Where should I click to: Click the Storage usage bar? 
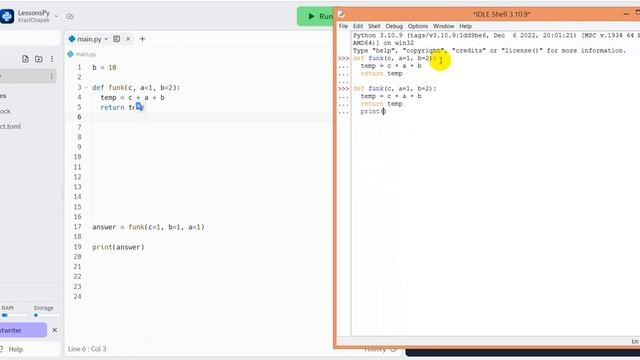pyautogui.click(x=46, y=315)
